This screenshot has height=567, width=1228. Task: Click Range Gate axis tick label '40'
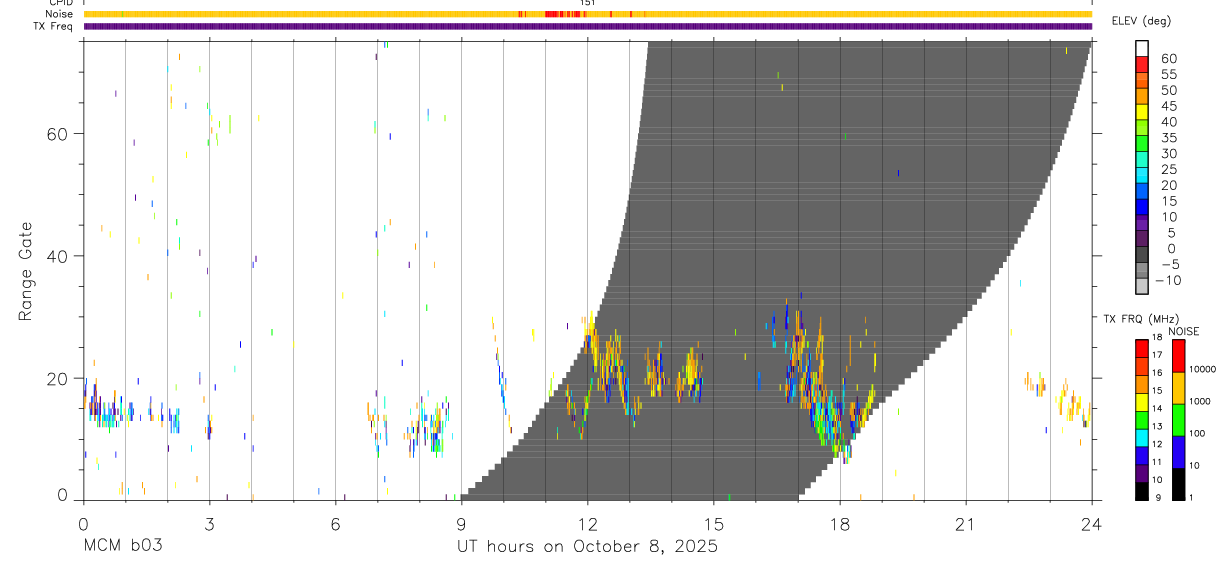[57, 256]
